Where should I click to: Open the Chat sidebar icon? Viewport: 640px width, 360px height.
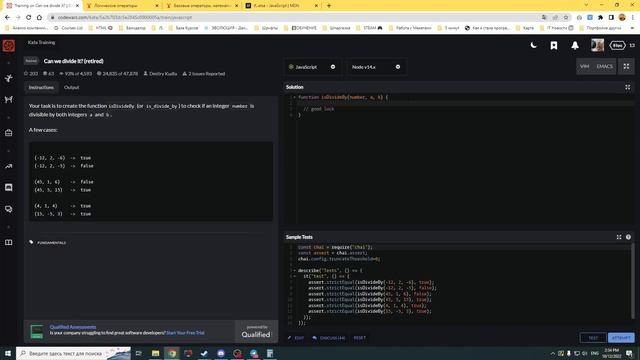pyautogui.click(x=9, y=187)
